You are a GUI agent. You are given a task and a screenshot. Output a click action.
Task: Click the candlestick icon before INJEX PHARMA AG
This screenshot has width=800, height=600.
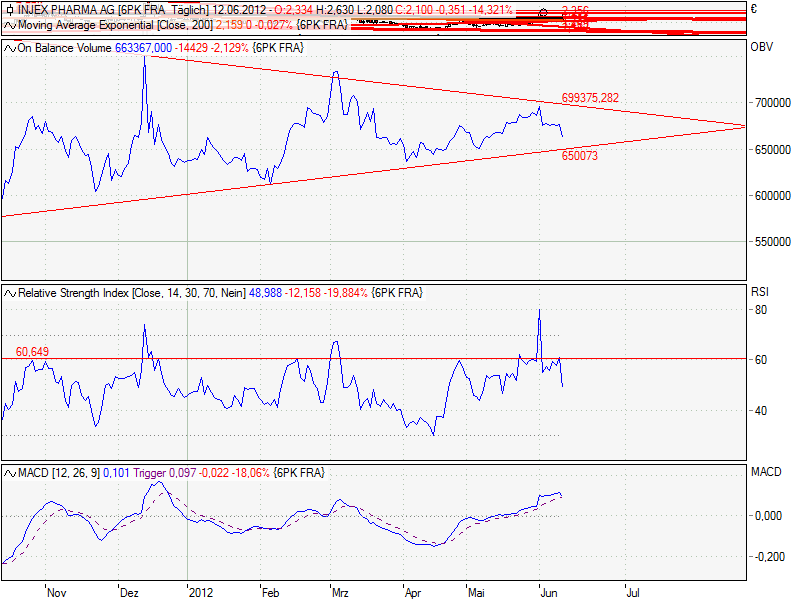pos(10,10)
